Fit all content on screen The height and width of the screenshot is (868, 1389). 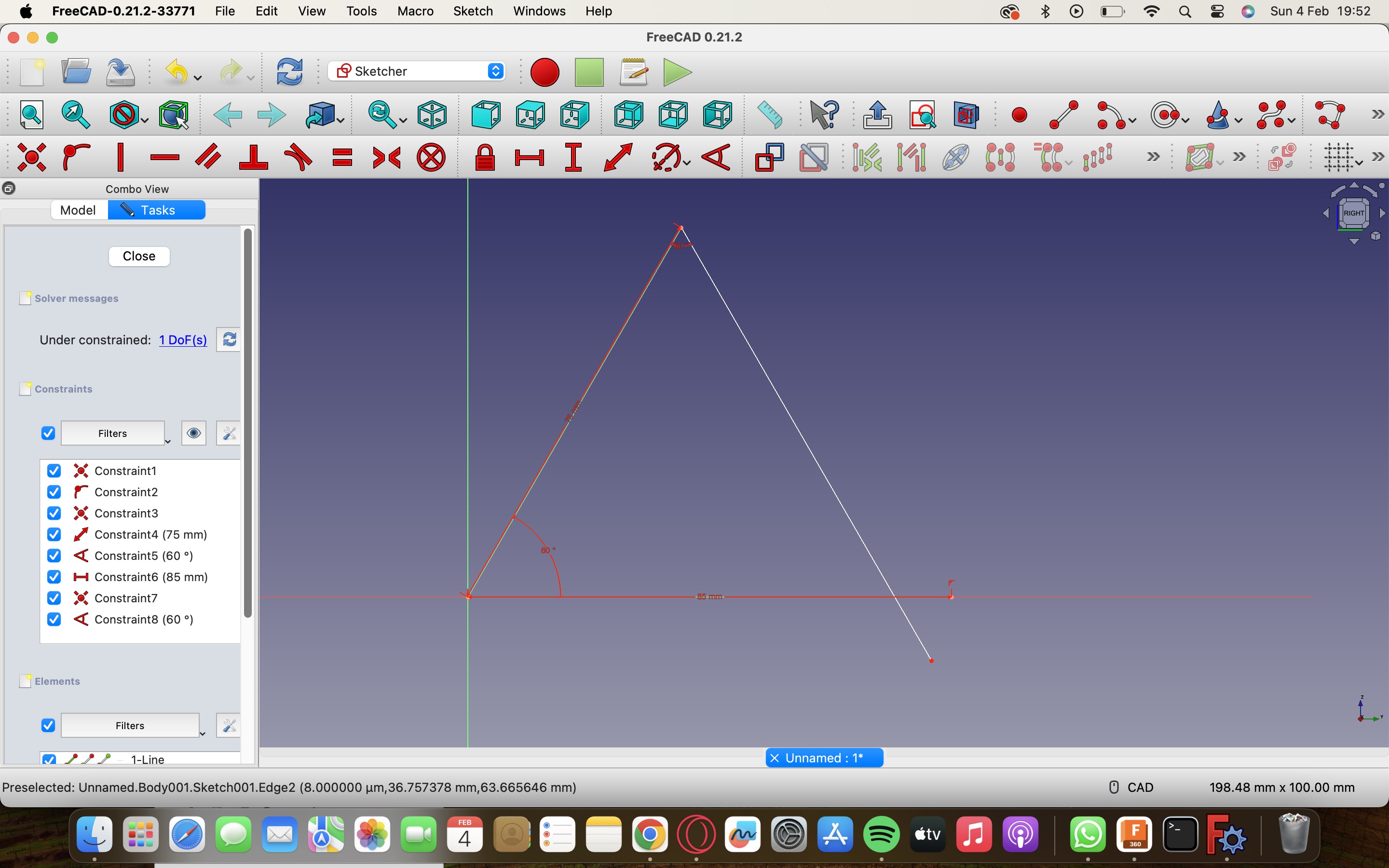31,115
